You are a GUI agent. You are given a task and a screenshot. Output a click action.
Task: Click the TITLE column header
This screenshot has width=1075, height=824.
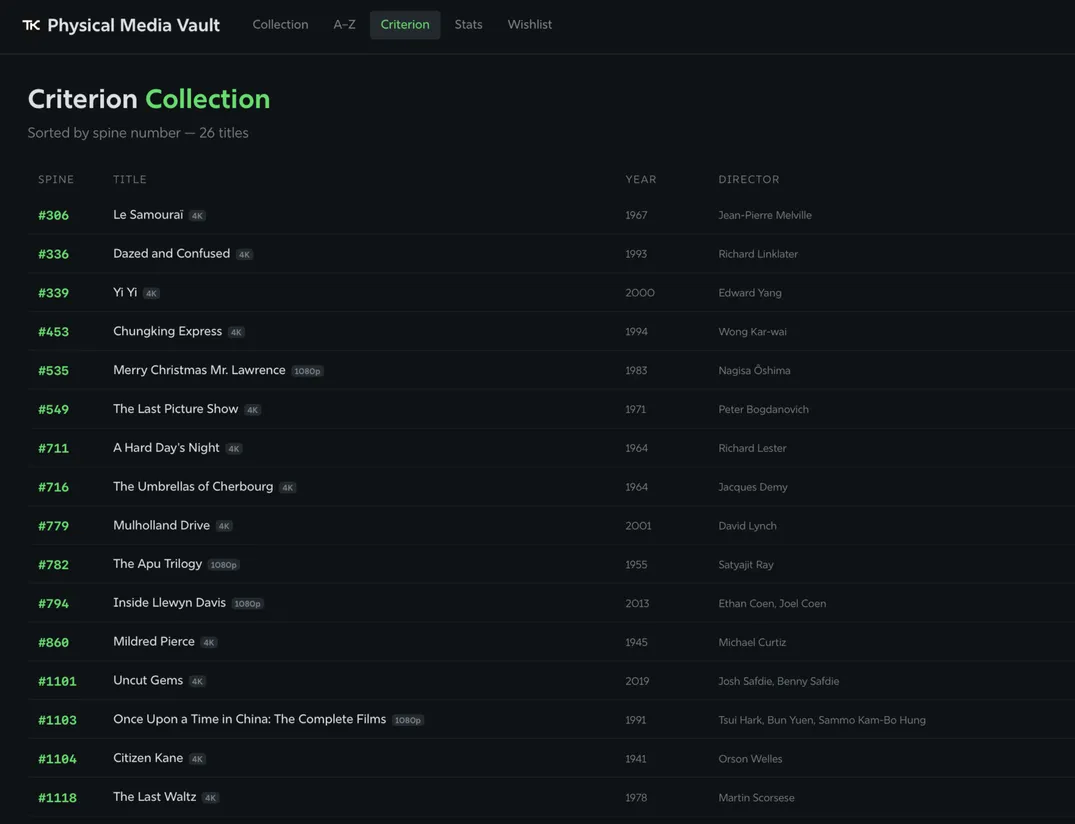click(x=130, y=180)
